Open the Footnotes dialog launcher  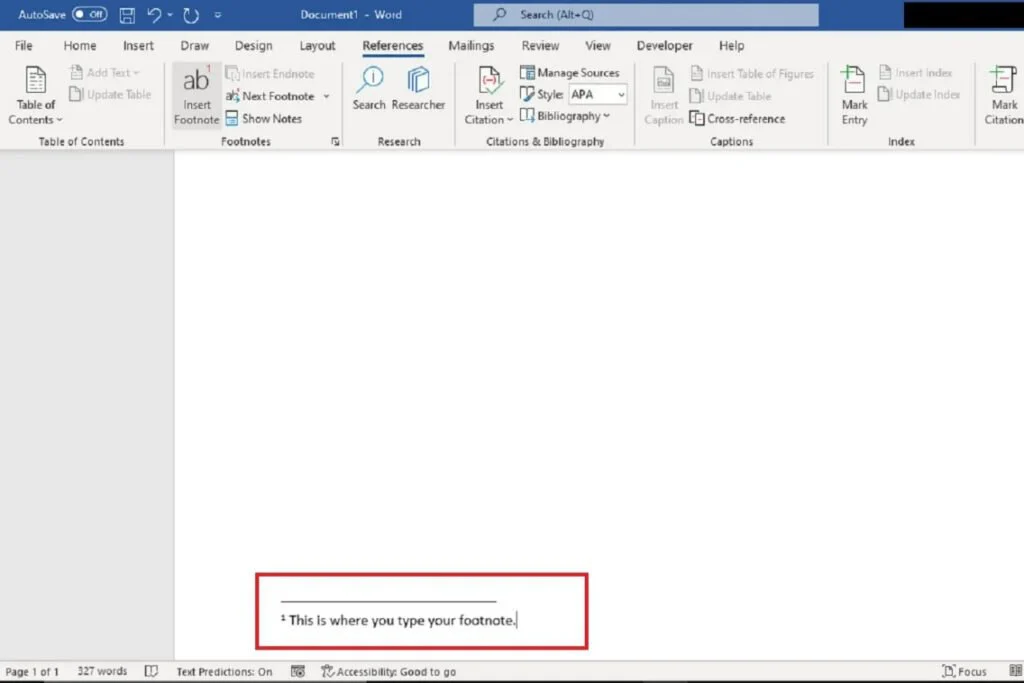335,142
